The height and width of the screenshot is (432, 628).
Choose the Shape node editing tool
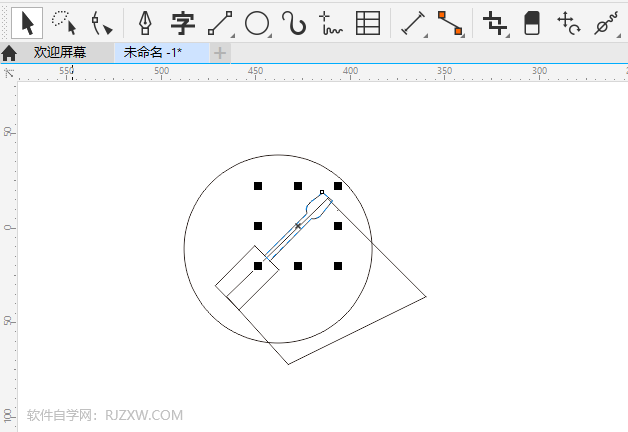point(102,23)
